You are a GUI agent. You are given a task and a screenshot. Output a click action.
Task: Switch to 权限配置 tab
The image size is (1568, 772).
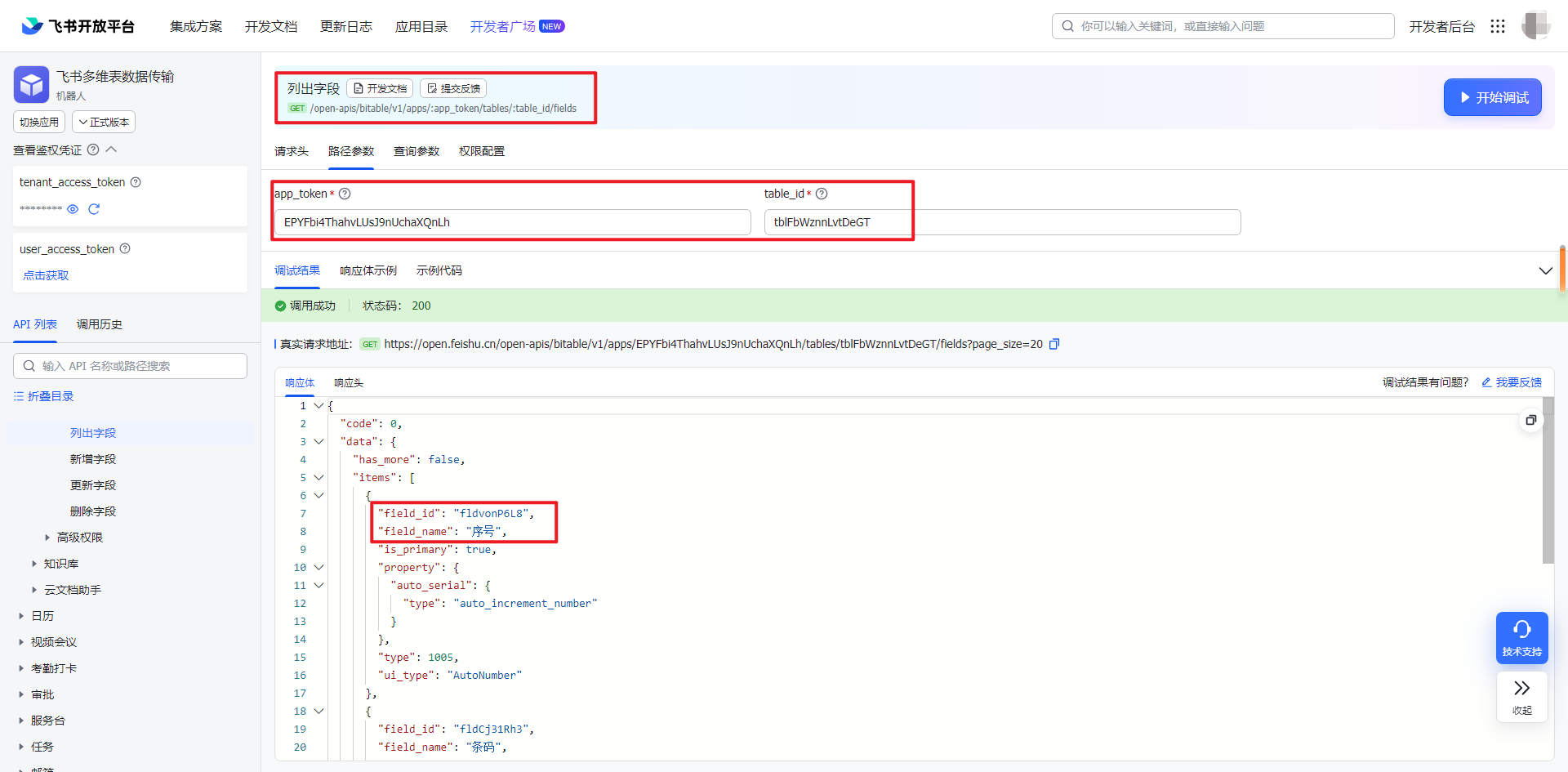pyautogui.click(x=482, y=151)
